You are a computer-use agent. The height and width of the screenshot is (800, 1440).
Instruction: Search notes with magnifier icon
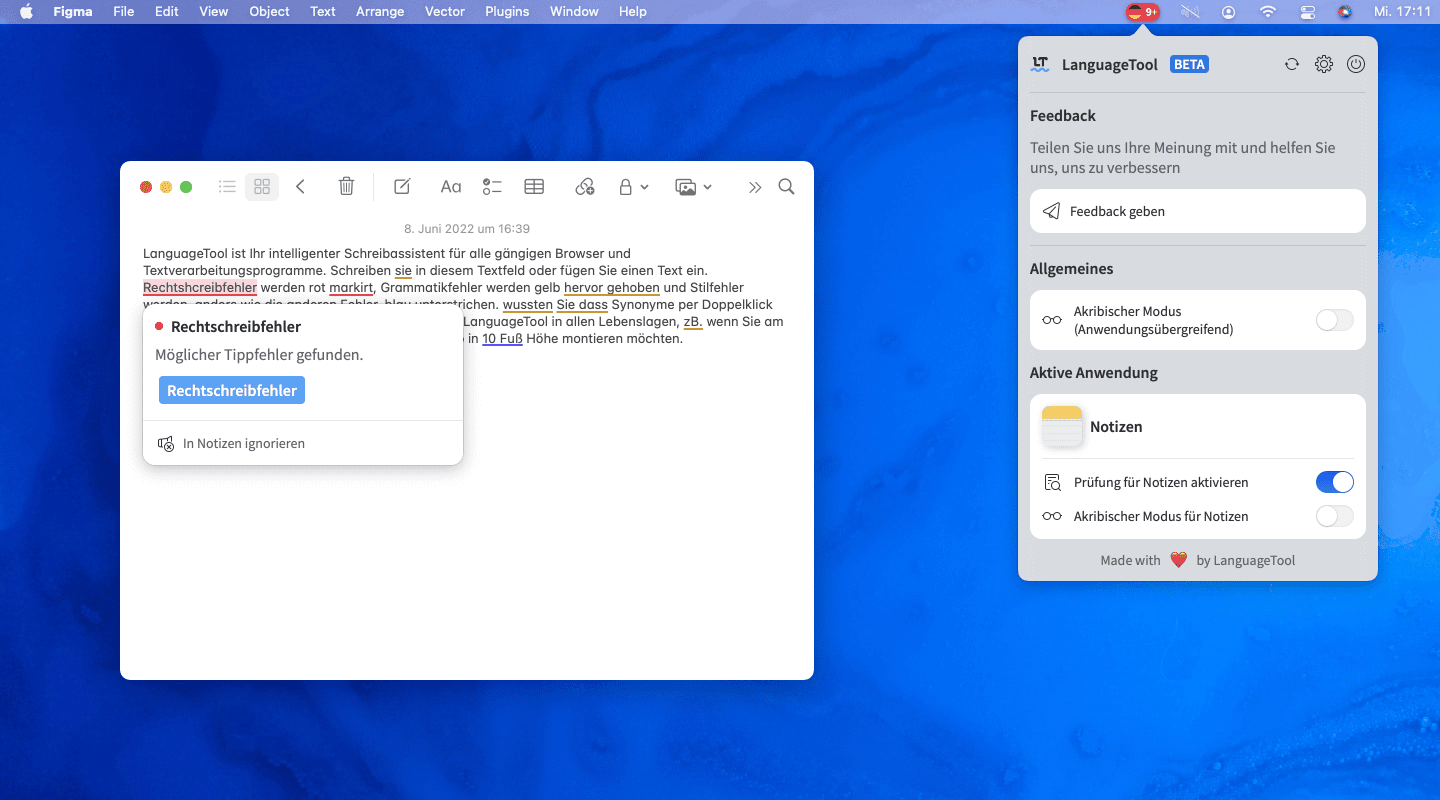(787, 186)
